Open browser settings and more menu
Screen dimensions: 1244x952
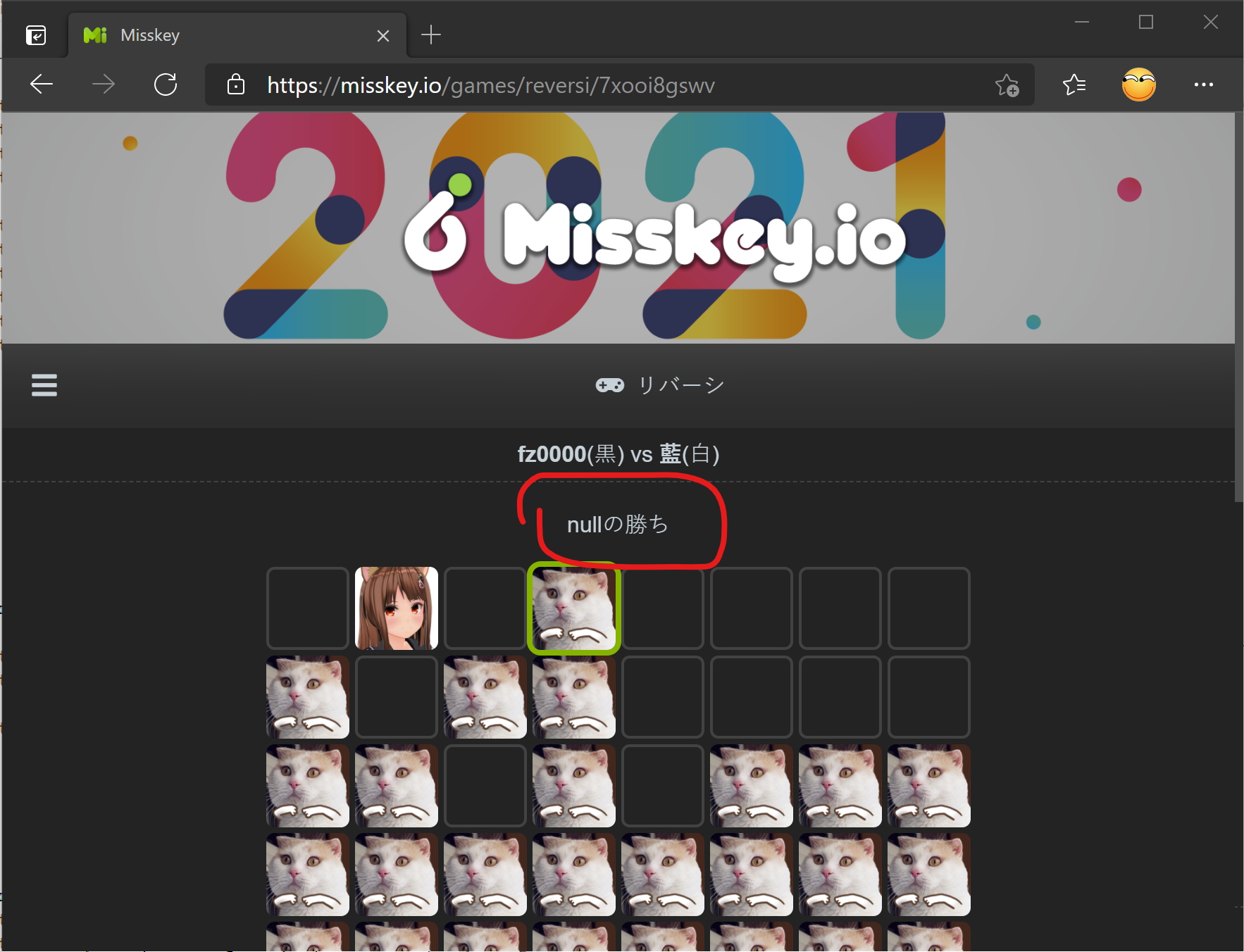[1204, 84]
